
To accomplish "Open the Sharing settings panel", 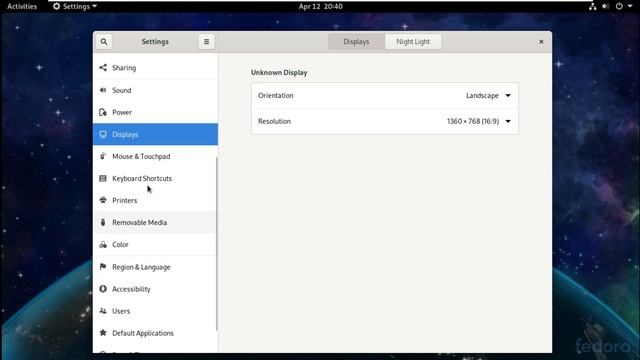I will [x=155, y=68].
